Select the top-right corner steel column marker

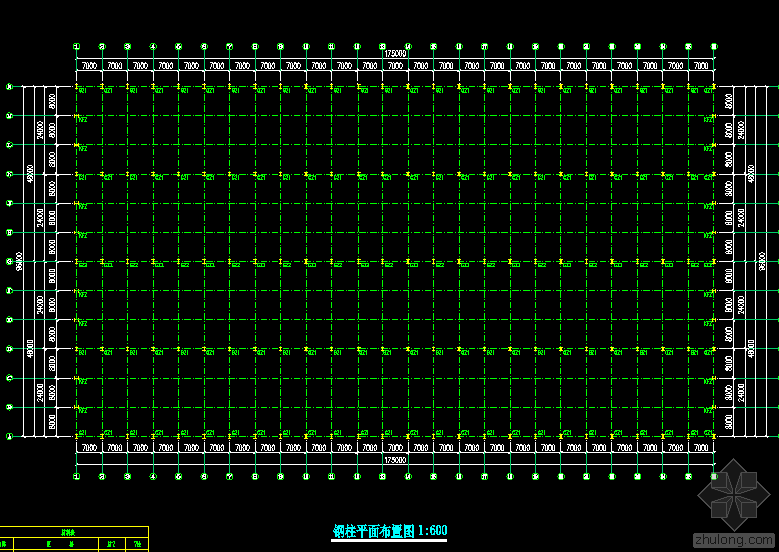click(713, 88)
